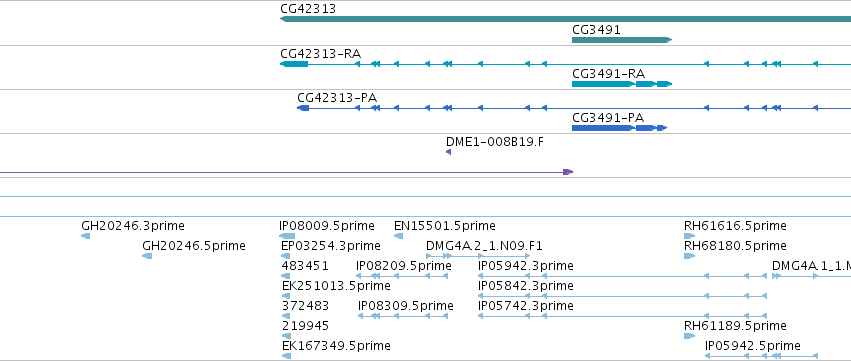Click the EK167349.5prime arrow glyph

click(287, 356)
